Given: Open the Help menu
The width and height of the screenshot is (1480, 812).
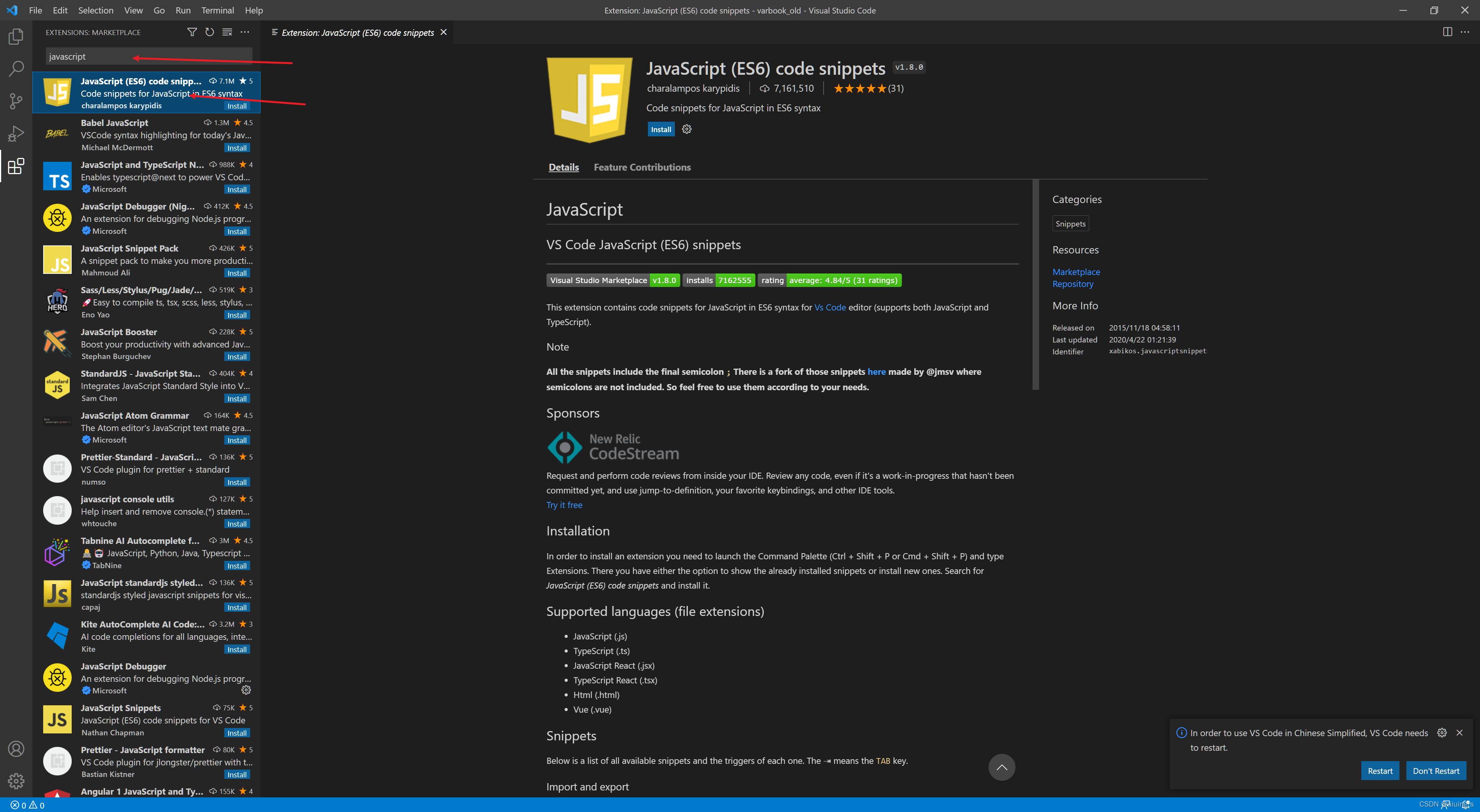Looking at the screenshot, I should [253, 10].
